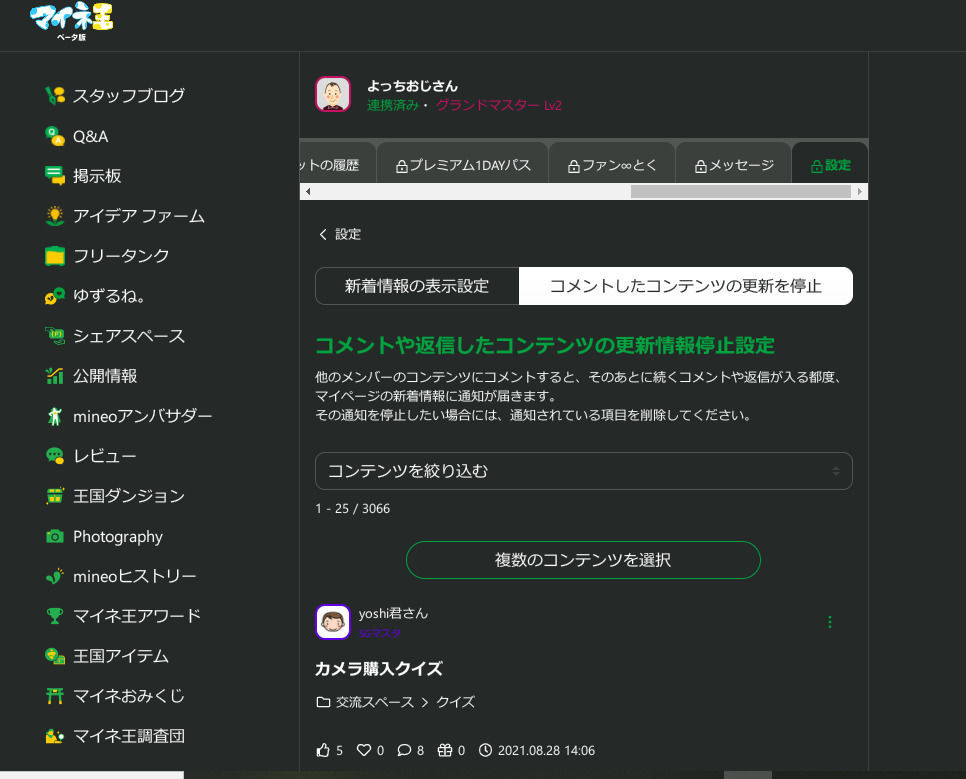Screen dimensions: 966x779
Task: Click the Photography camera icon
Action: (x=55, y=537)
